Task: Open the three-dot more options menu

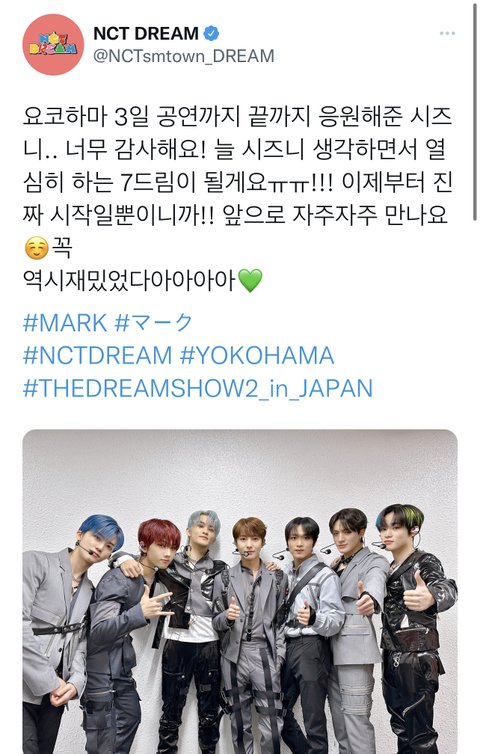Action: tap(447, 33)
